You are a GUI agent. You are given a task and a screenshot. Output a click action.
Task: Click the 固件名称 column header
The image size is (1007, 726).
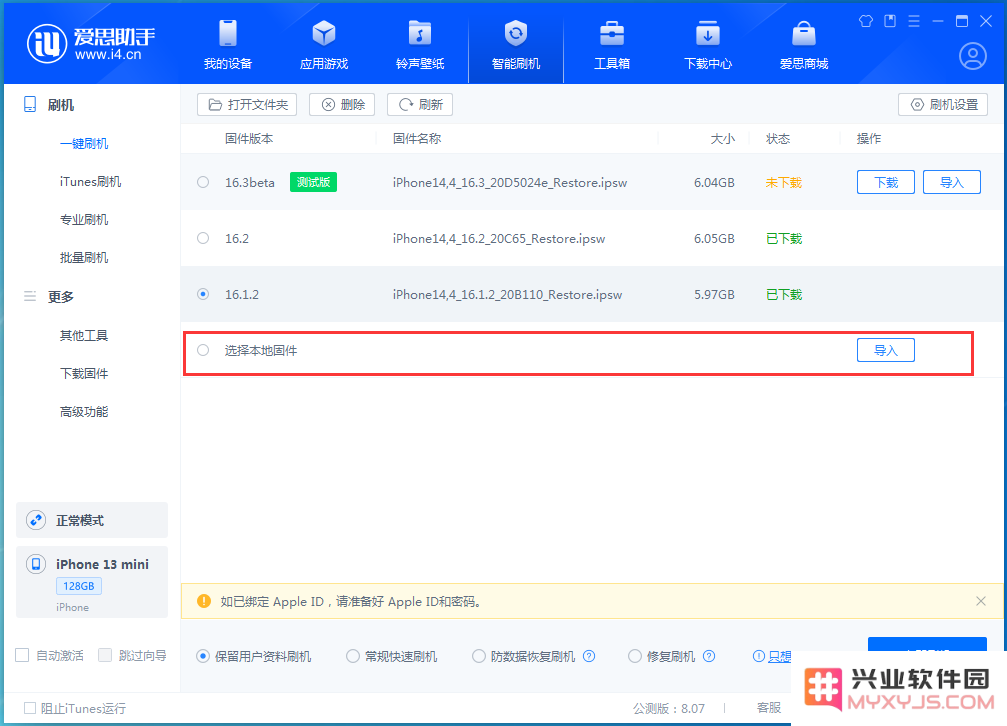[x=417, y=139]
